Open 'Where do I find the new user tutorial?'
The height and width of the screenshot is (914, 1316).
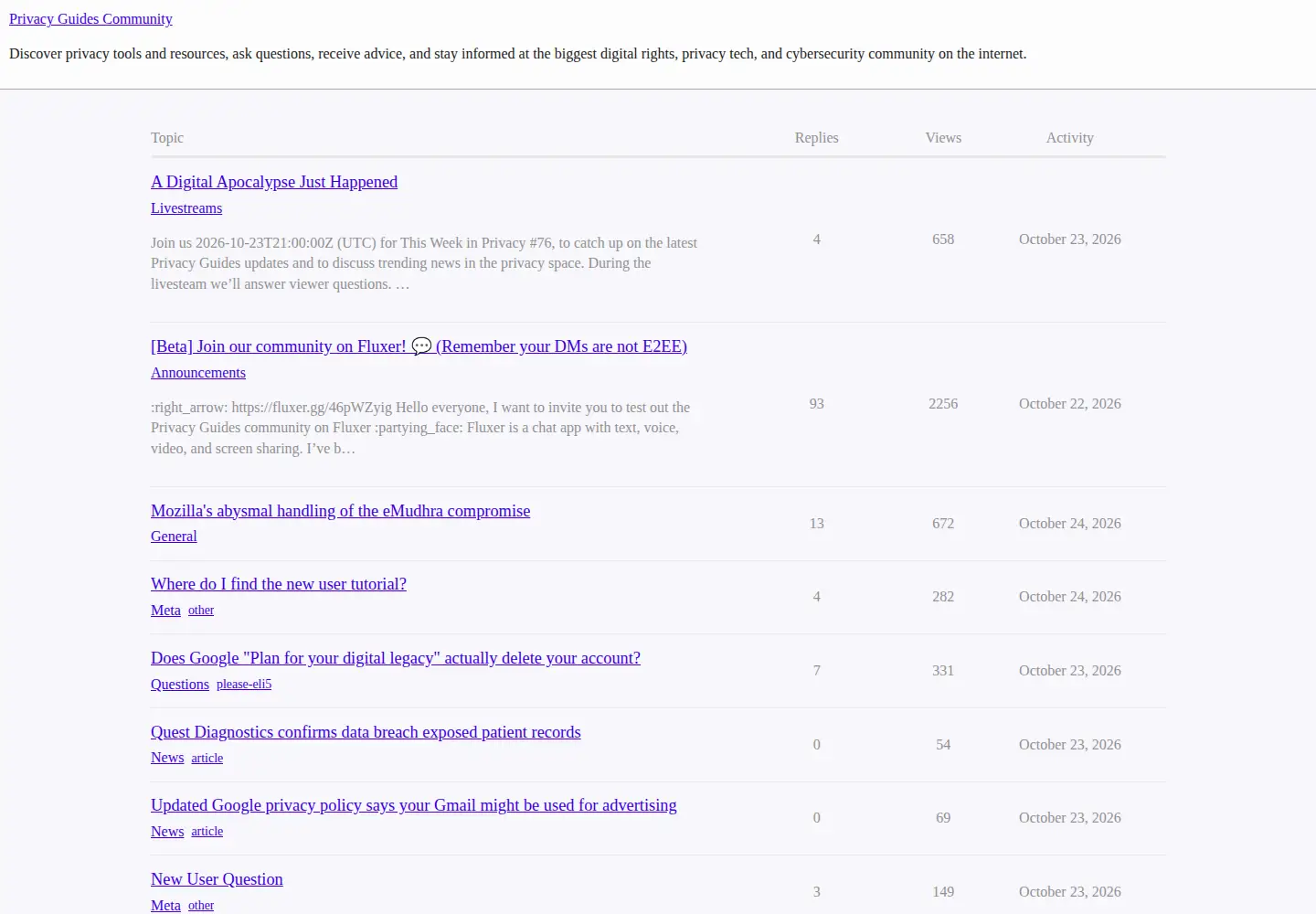click(279, 584)
